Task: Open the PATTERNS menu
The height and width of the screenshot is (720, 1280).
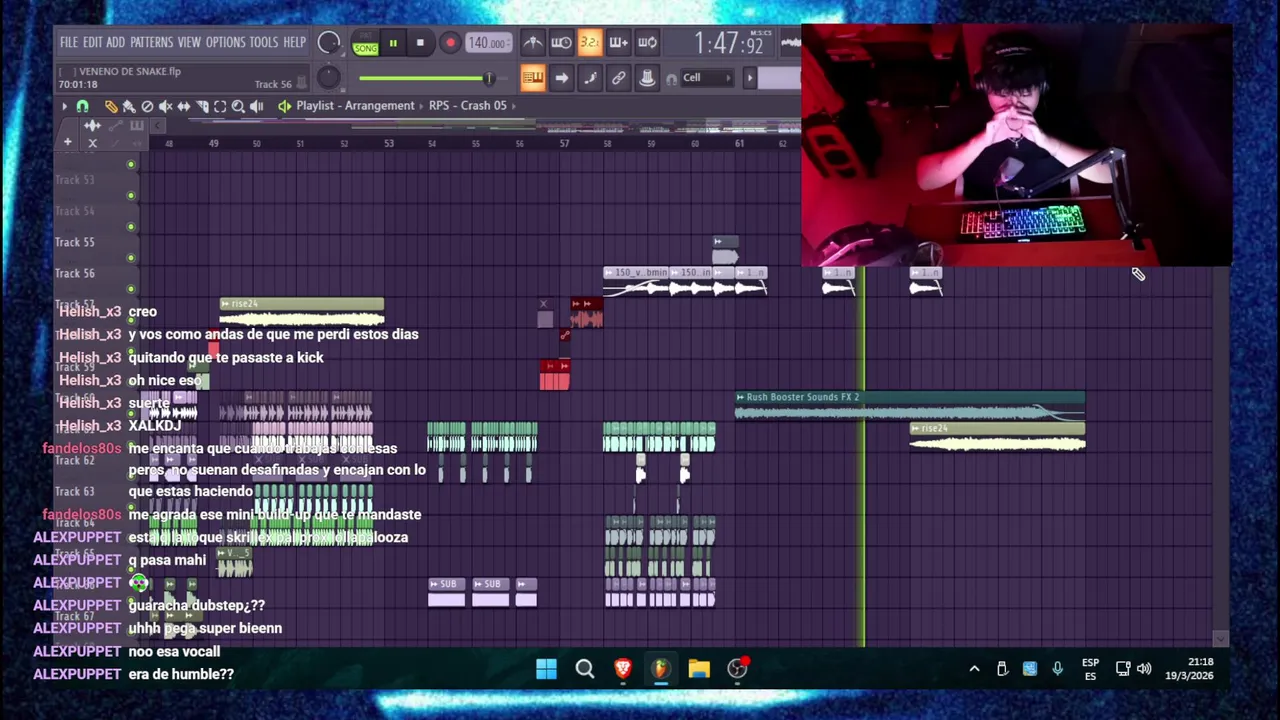Action: (152, 43)
